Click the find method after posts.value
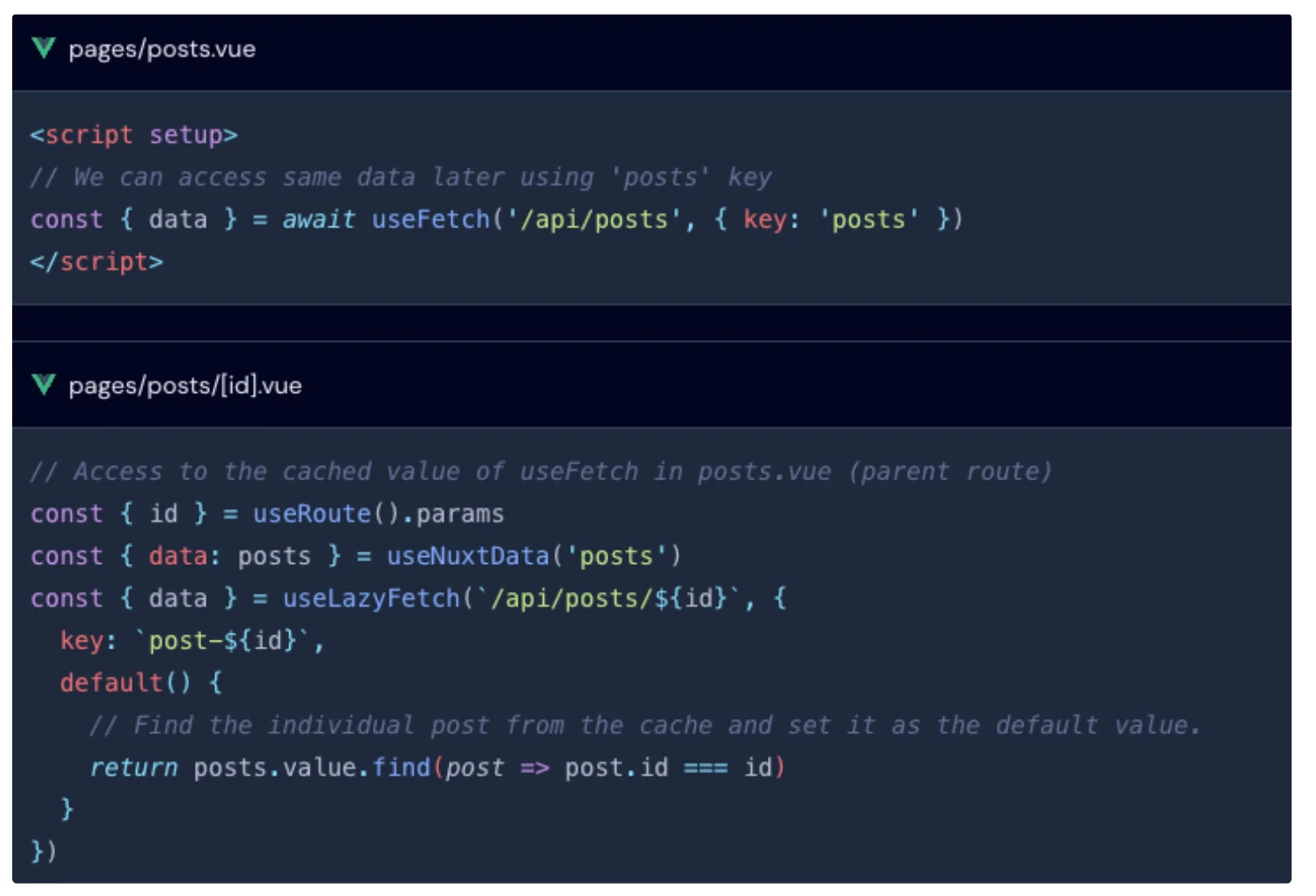 click(401, 767)
